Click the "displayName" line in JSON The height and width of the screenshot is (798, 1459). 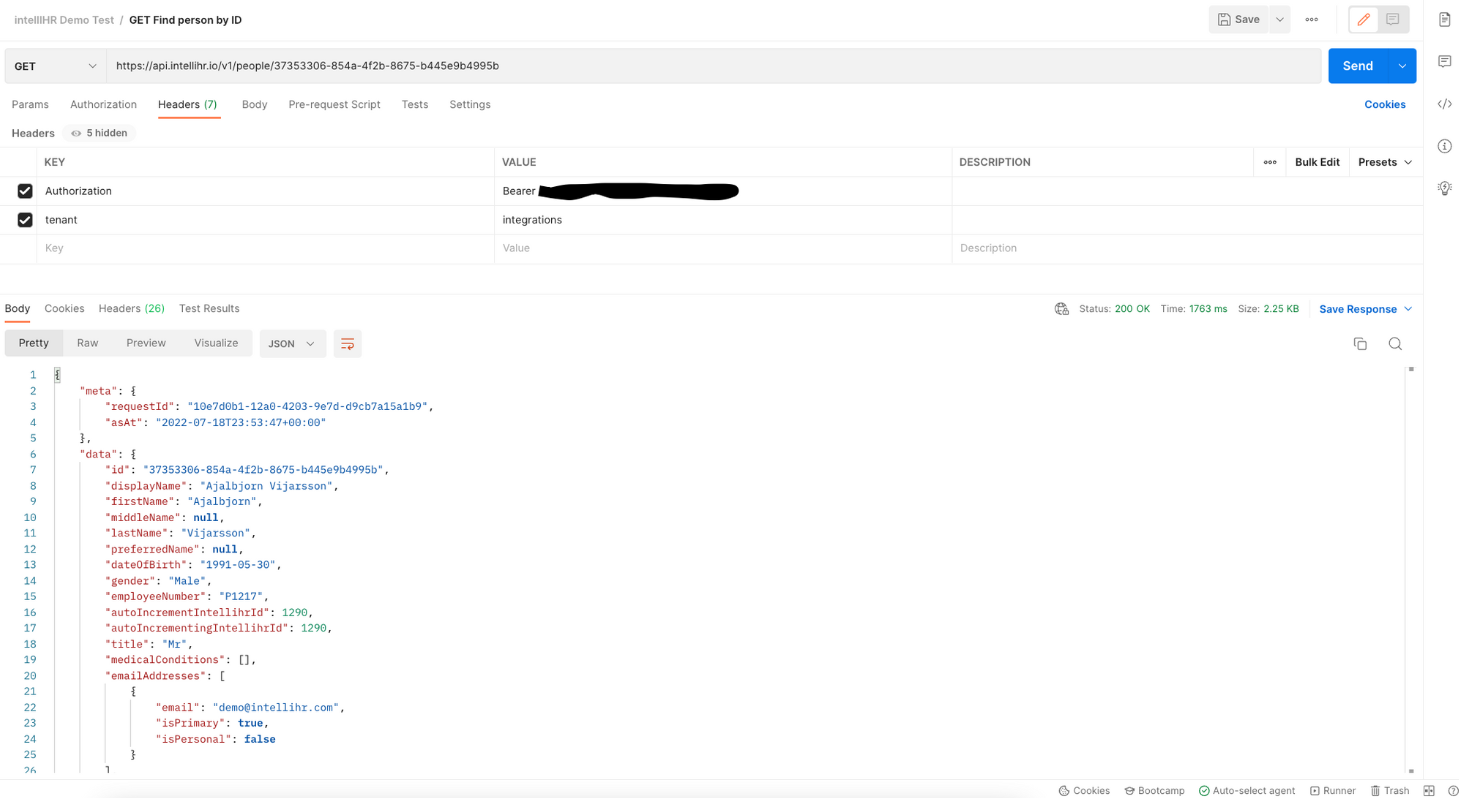[221, 486]
